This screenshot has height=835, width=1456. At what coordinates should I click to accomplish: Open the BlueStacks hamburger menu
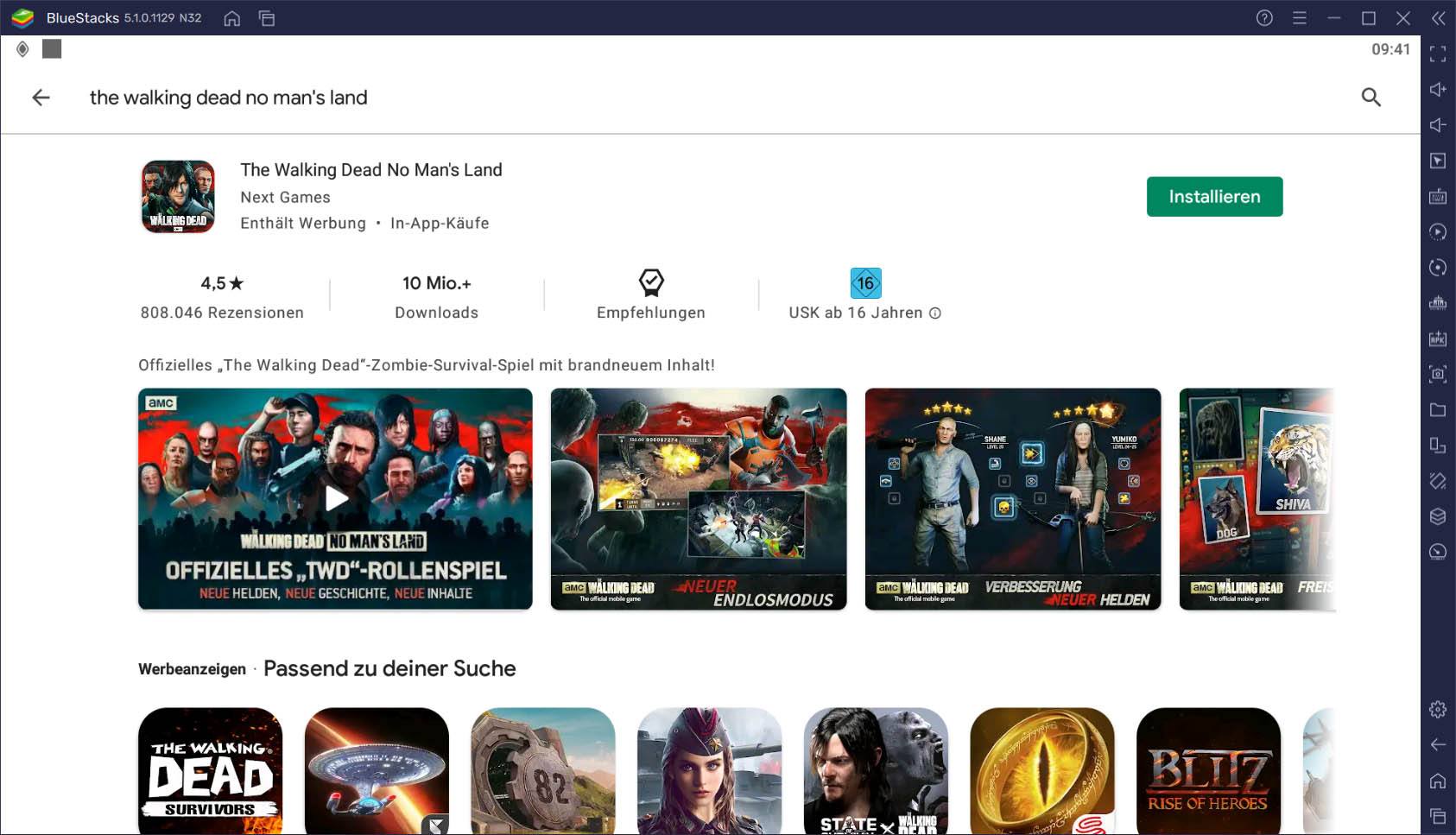[1299, 18]
